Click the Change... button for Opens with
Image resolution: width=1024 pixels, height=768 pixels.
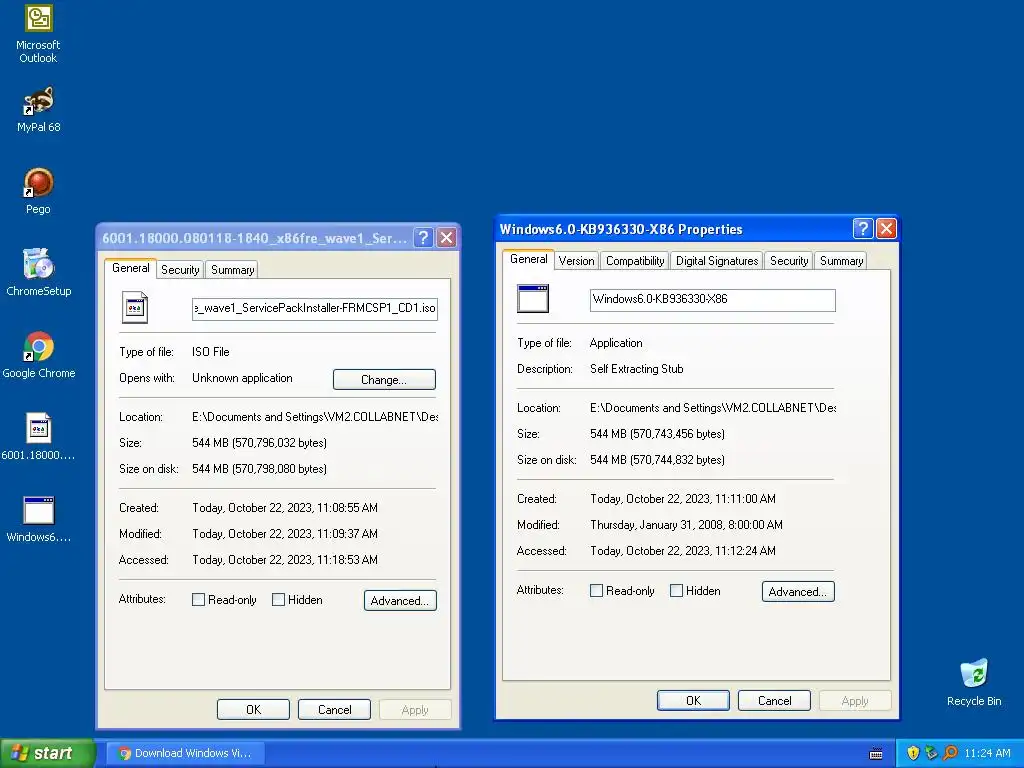pyautogui.click(x=384, y=379)
